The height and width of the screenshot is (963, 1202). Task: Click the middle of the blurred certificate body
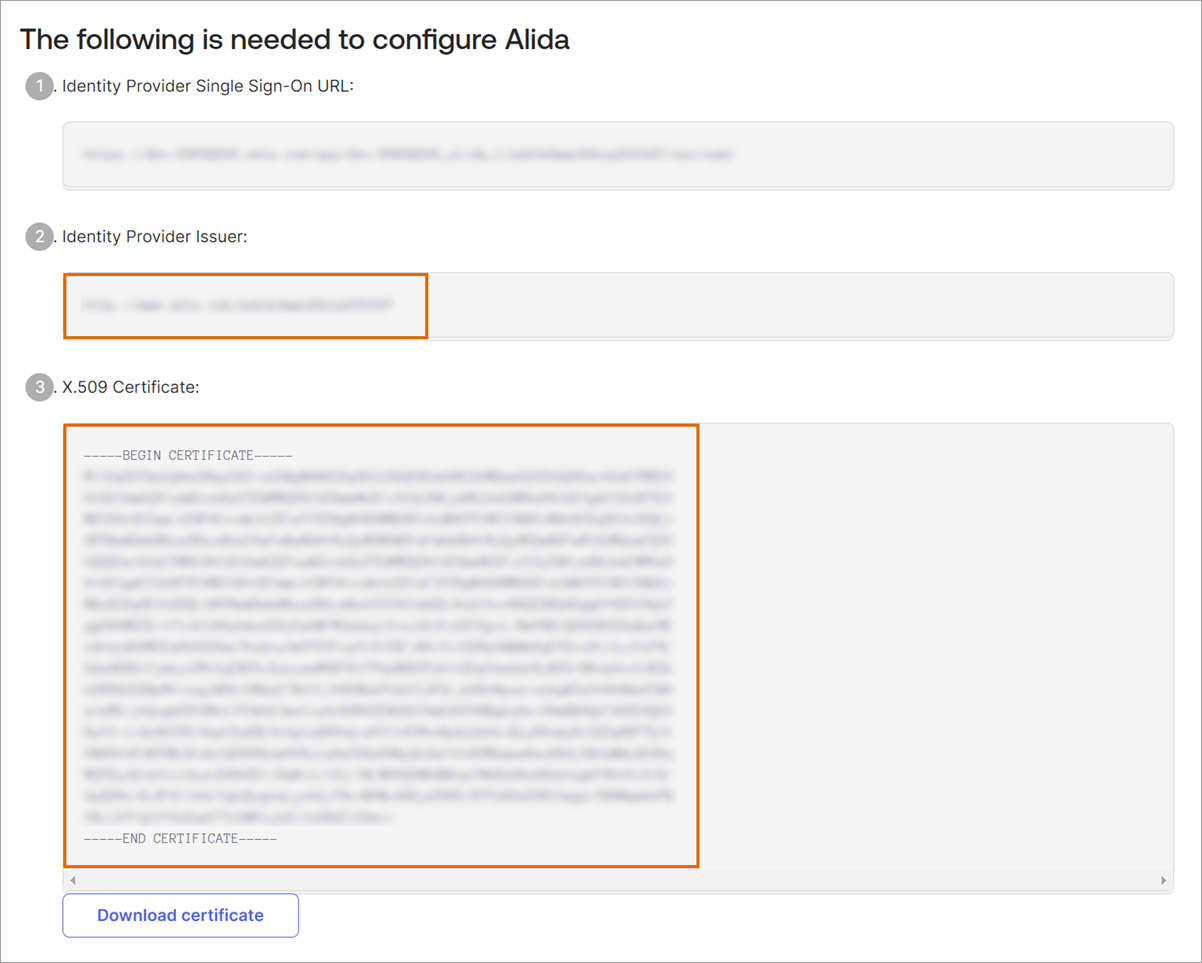pos(380,647)
